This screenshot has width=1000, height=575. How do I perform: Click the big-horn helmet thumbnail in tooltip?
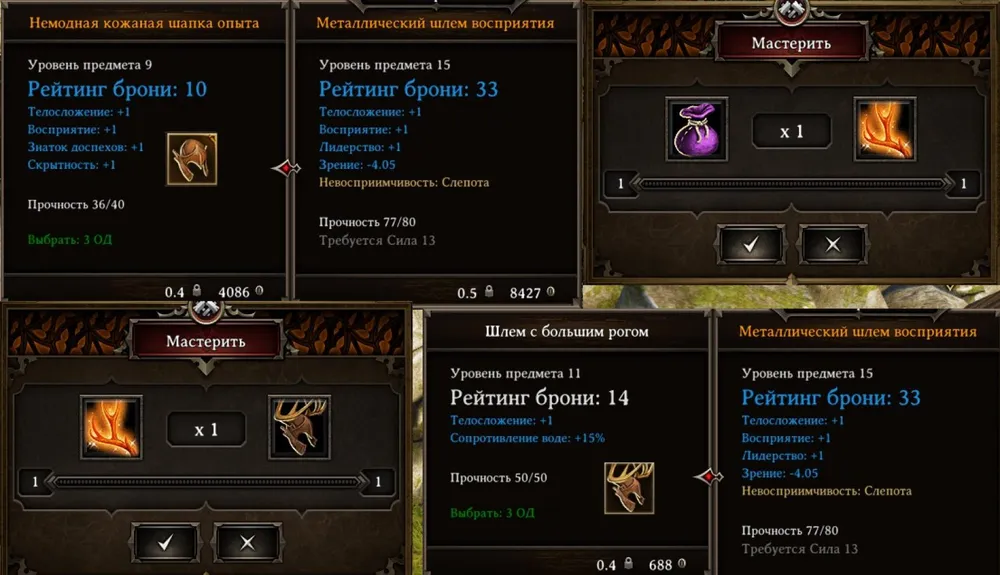629,488
